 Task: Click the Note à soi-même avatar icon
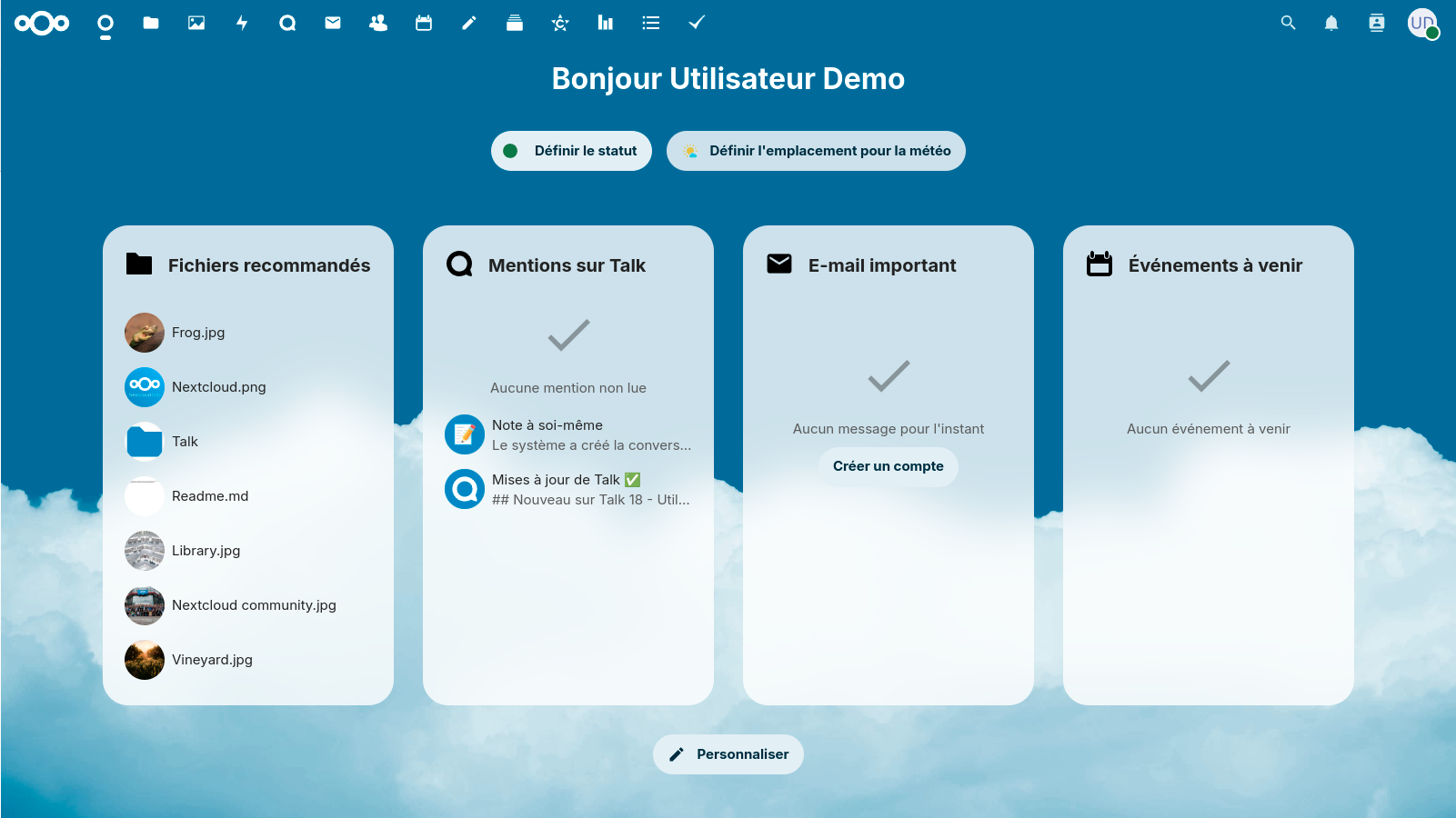(x=465, y=434)
